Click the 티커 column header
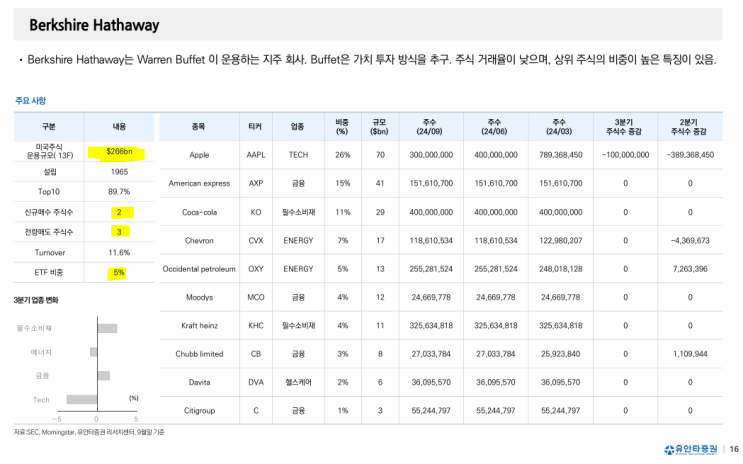 point(256,127)
